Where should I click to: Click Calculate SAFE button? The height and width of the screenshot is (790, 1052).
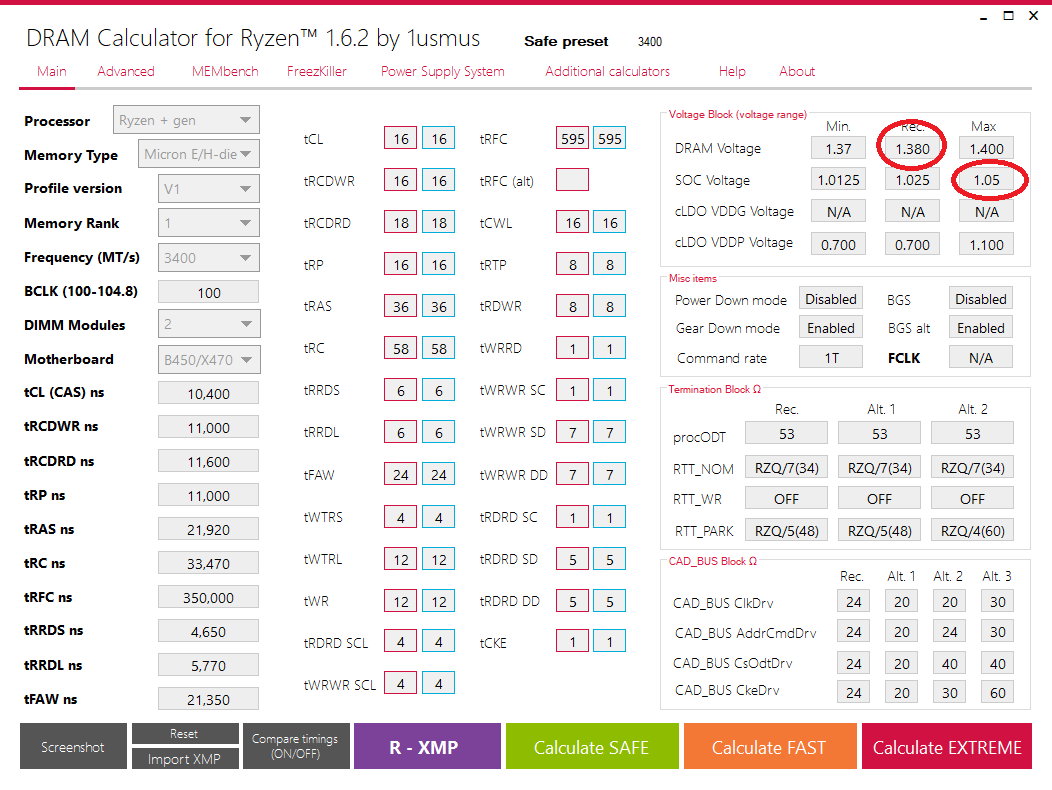592,746
